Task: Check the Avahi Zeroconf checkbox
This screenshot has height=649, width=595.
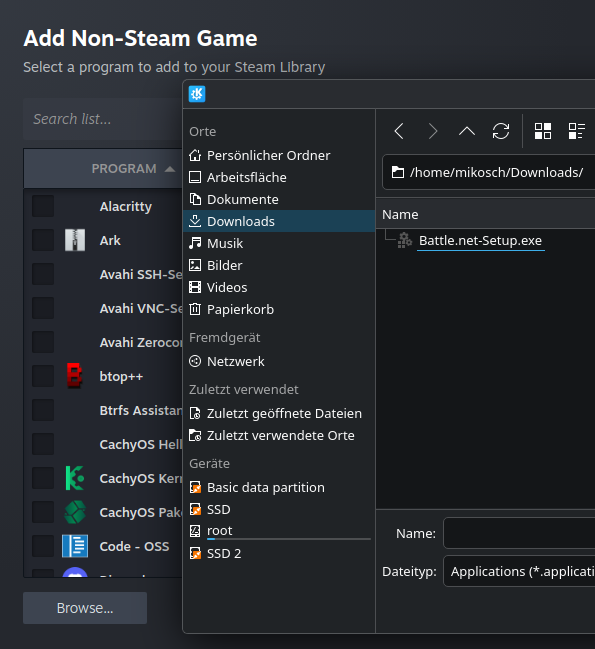Action: tap(43, 342)
